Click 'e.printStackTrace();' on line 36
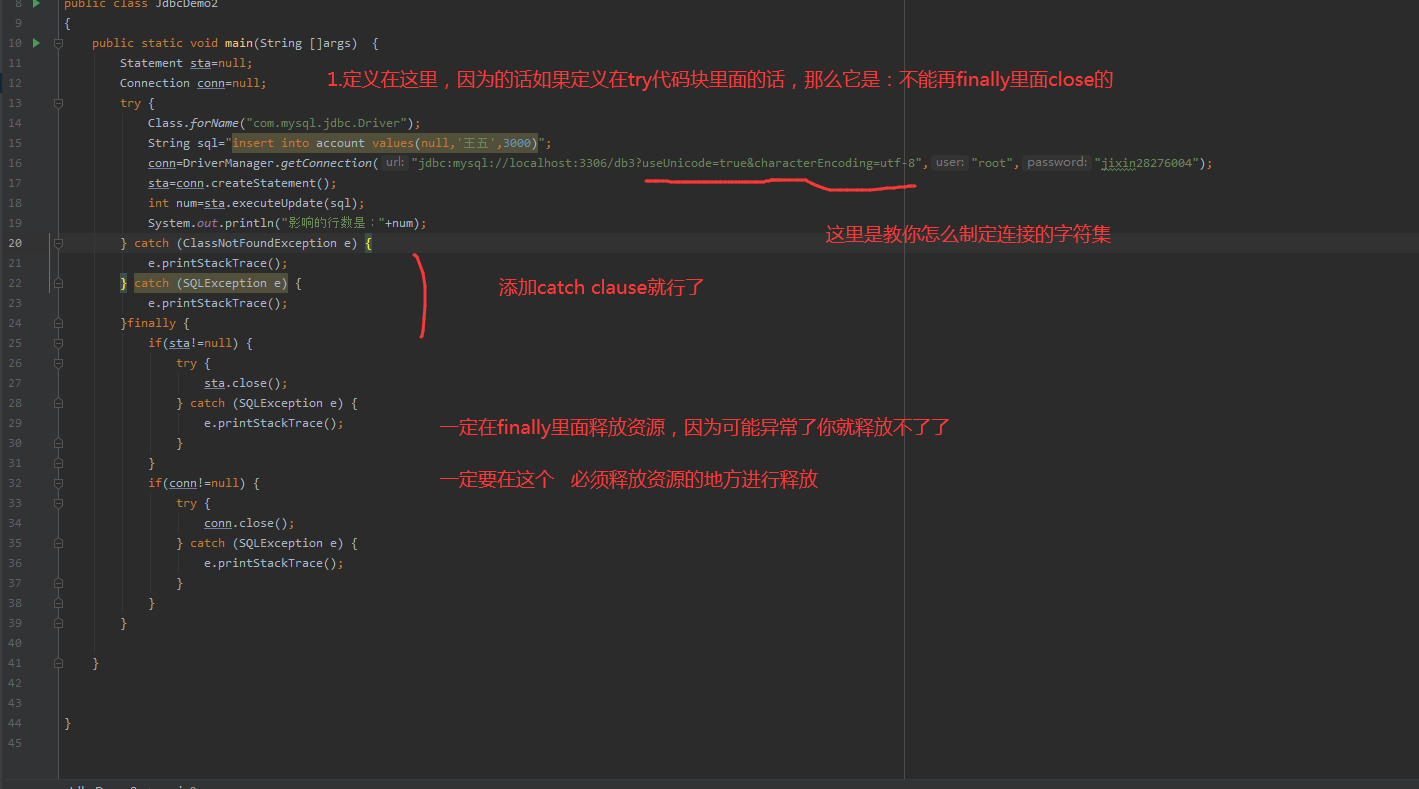The width and height of the screenshot is (1419, 789). tap(274, 563)
